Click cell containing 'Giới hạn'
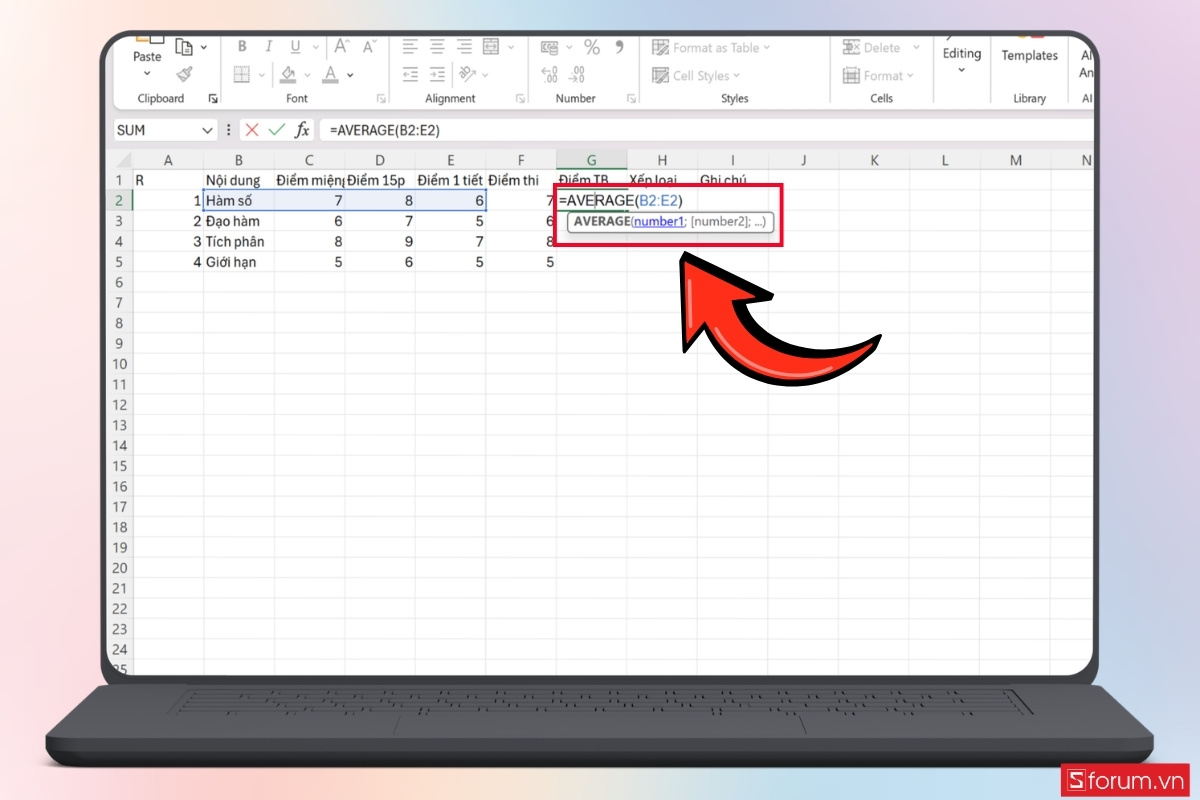The height and width of the screenshot is (800, 1200). tap(239, 262)
